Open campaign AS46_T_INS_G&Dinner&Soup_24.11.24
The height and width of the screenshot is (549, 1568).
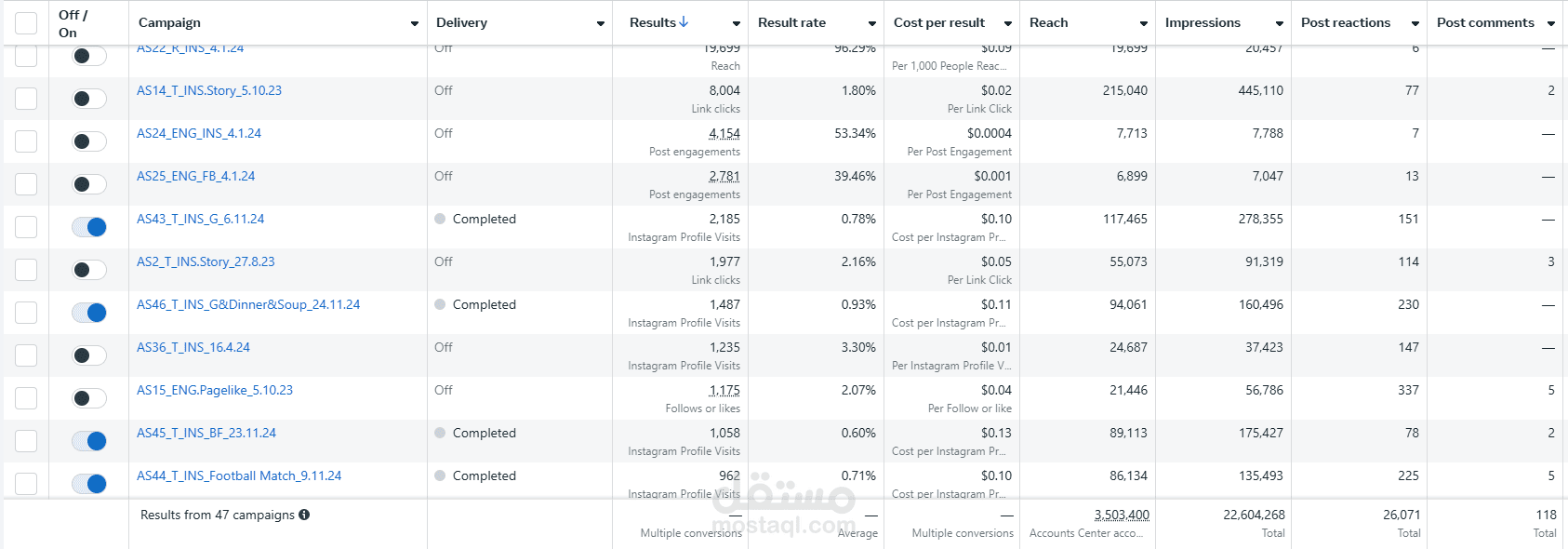click(248, 304)
